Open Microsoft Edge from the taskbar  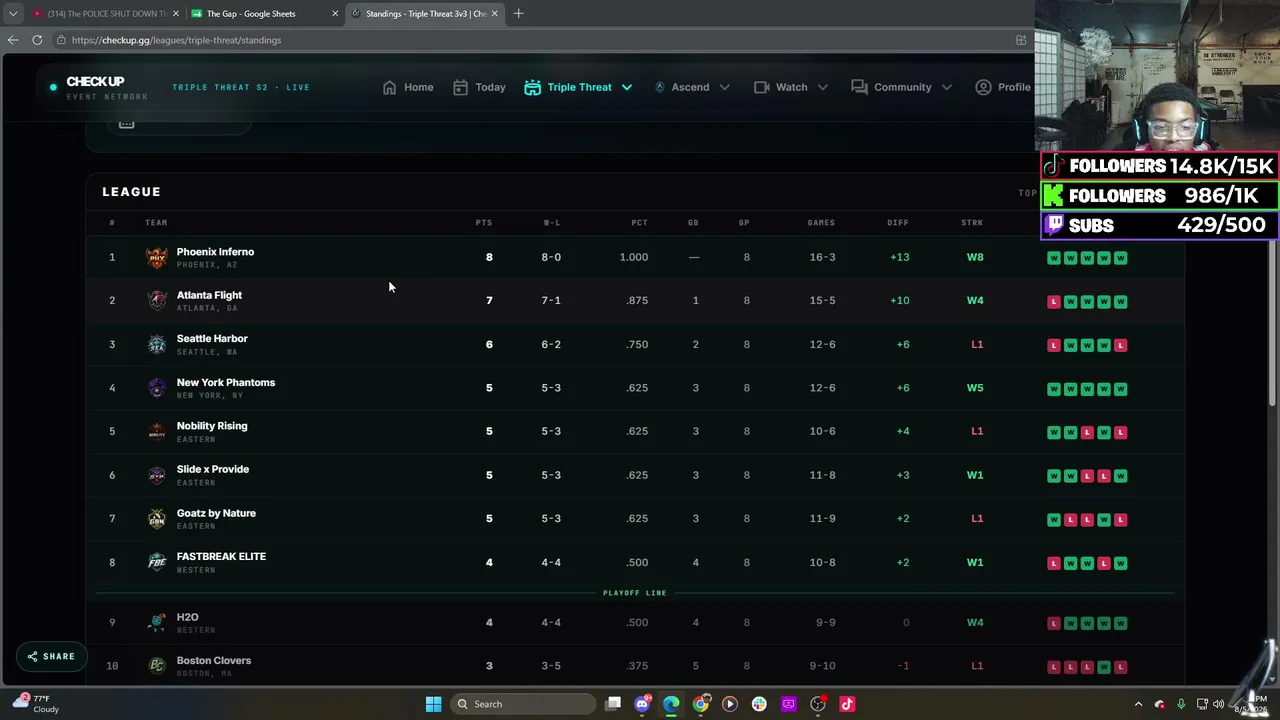tap(671, 704)
